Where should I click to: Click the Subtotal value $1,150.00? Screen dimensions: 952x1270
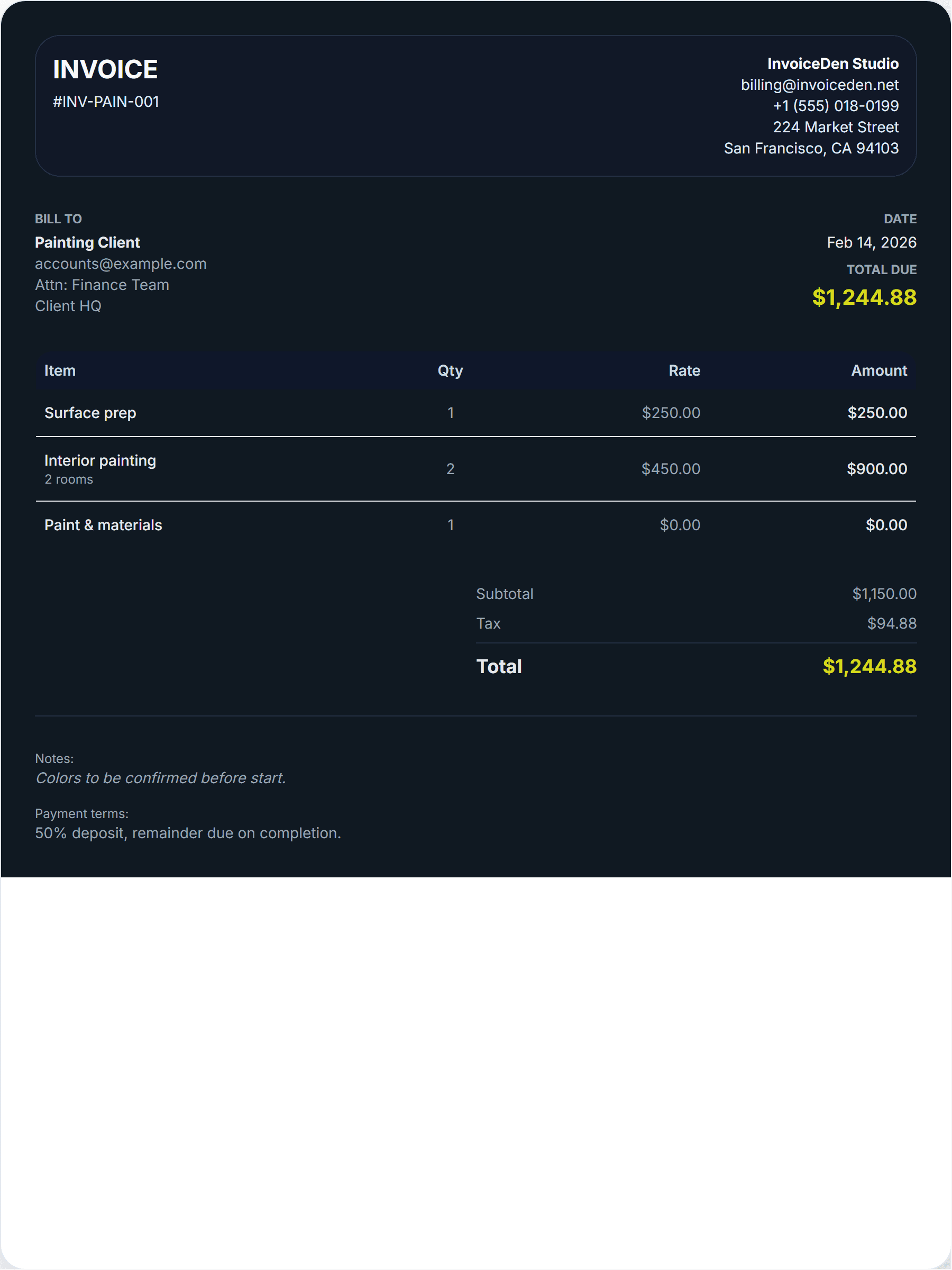tap(884, 594)
